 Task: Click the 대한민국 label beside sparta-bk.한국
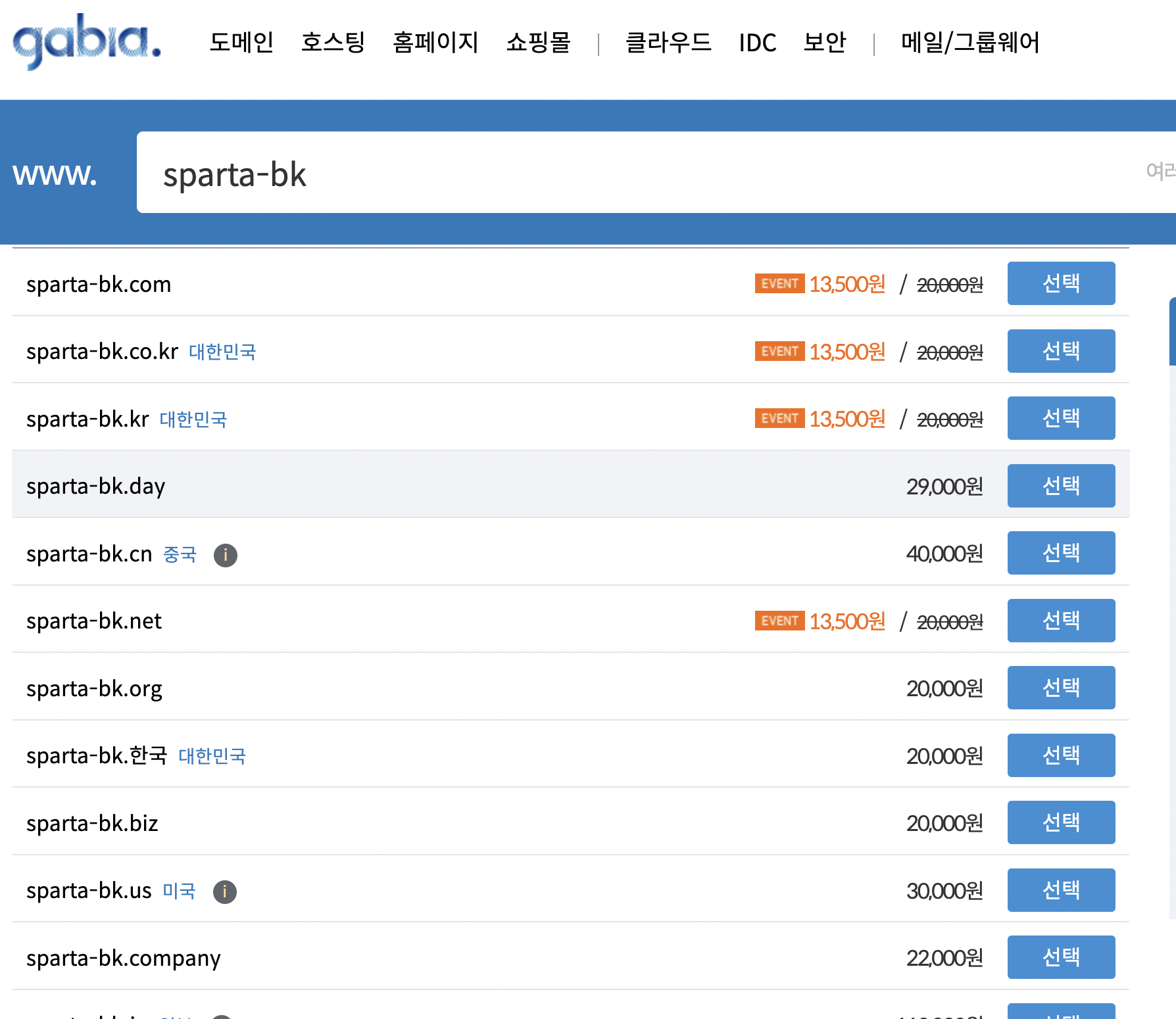[x=212, y=756]
